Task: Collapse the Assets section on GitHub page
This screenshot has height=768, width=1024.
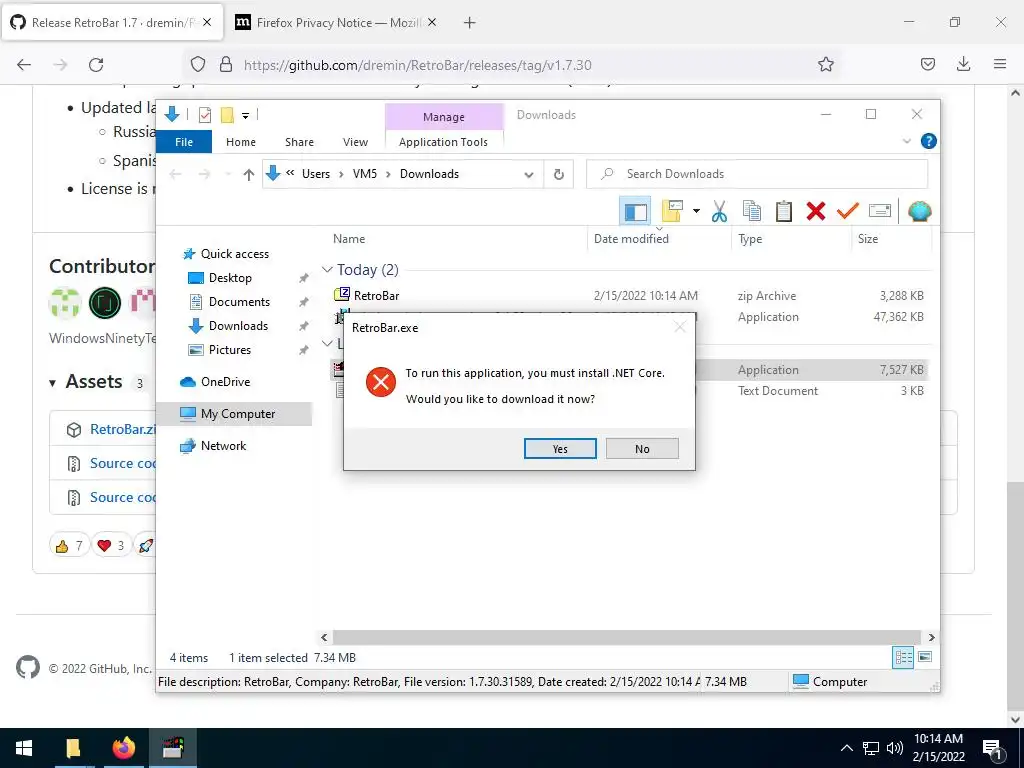Action: [53, 383]
